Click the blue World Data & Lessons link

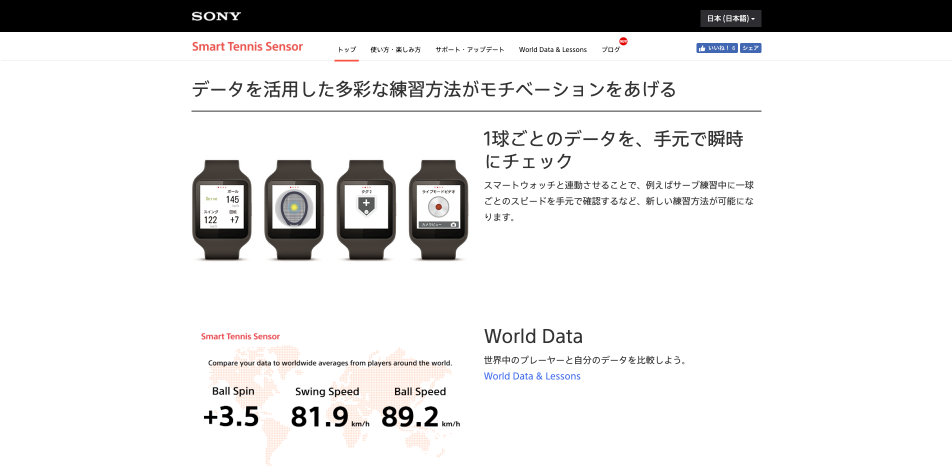(x=532, y=376)
